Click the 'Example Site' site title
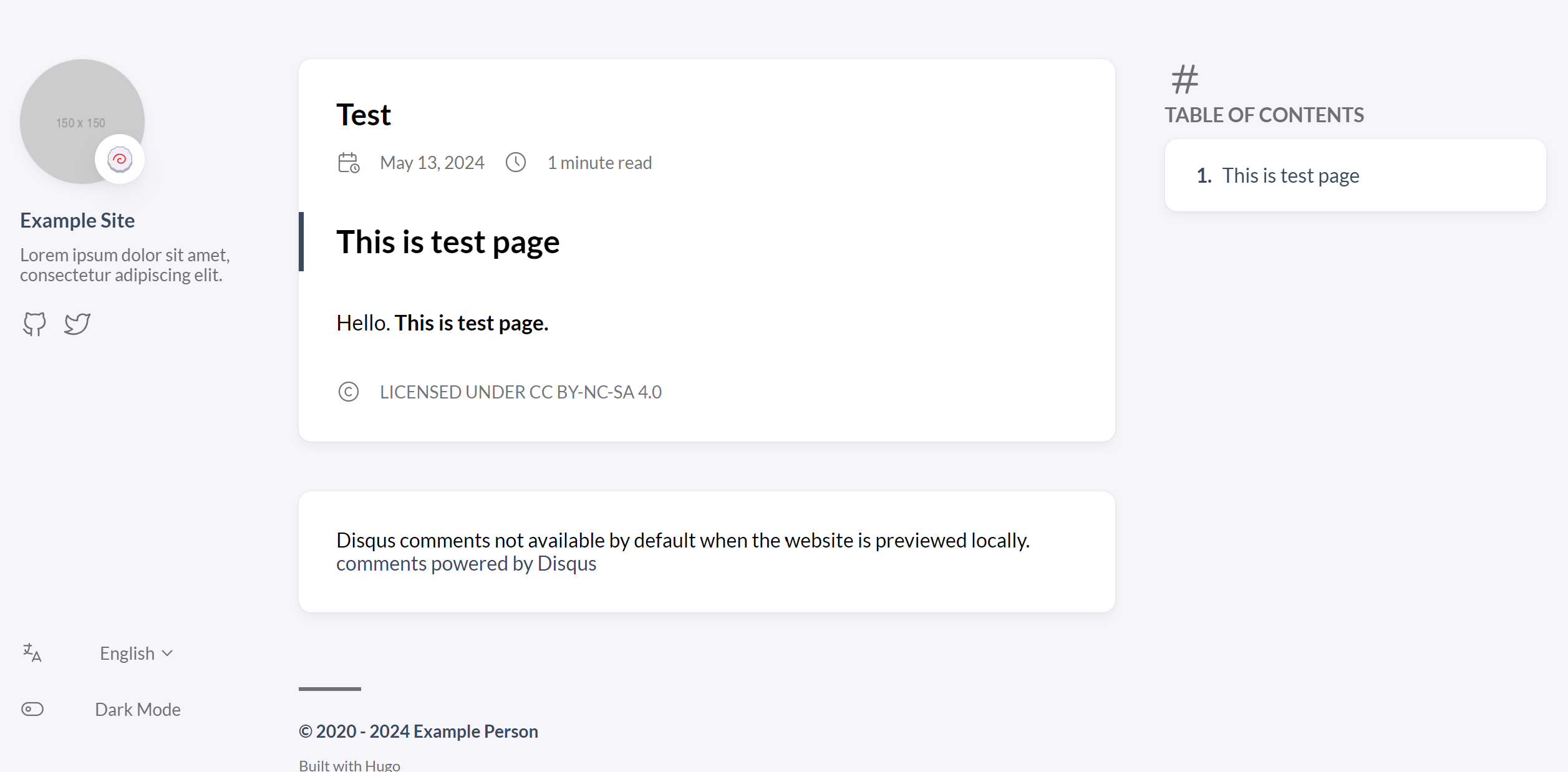Image resolution: width=1568 pixels, height=772 pixels. pyautogui.click(x=77, y=220)
